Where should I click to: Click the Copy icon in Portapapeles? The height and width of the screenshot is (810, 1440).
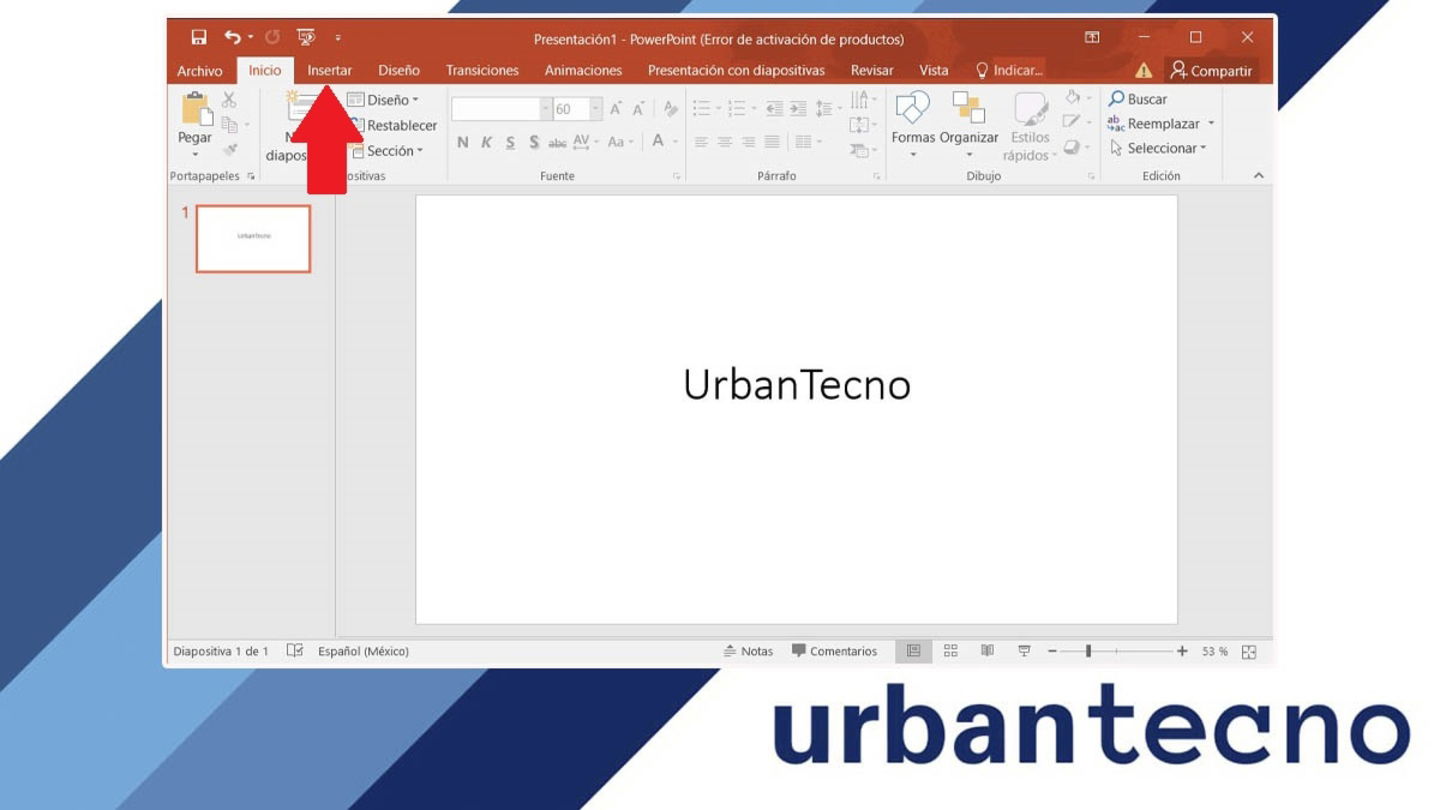pos(229,125)
